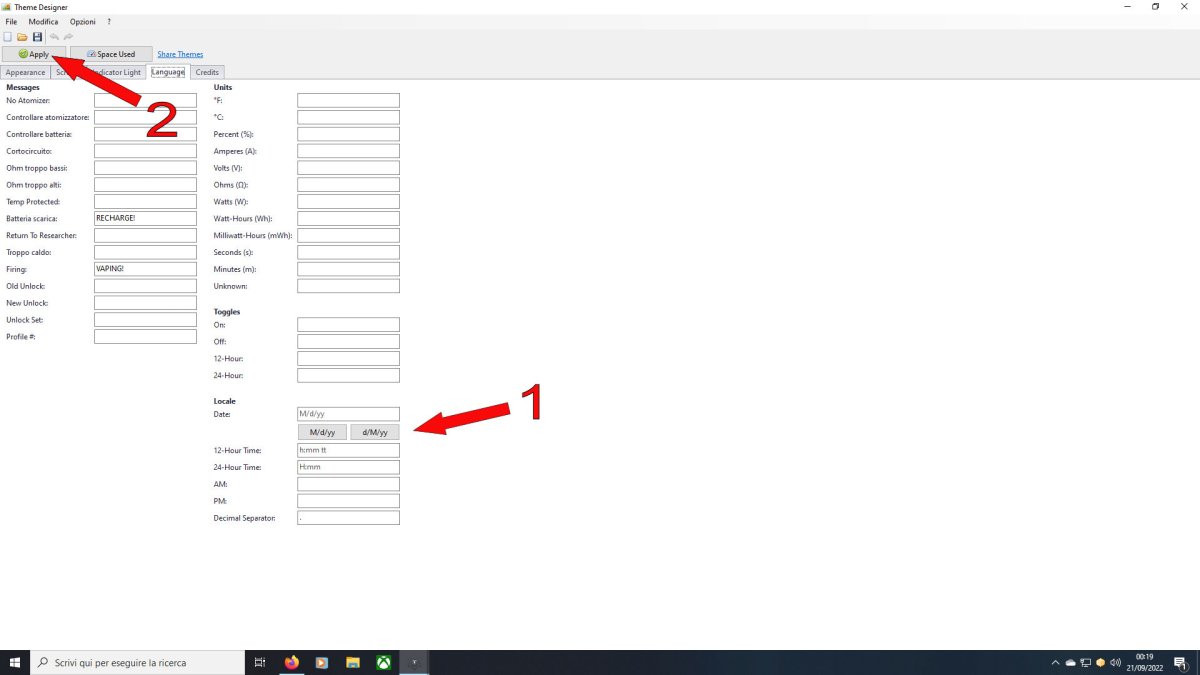Open the Opzioni menu
This screenshot has height=675, width=1200.
coord(83,21)
